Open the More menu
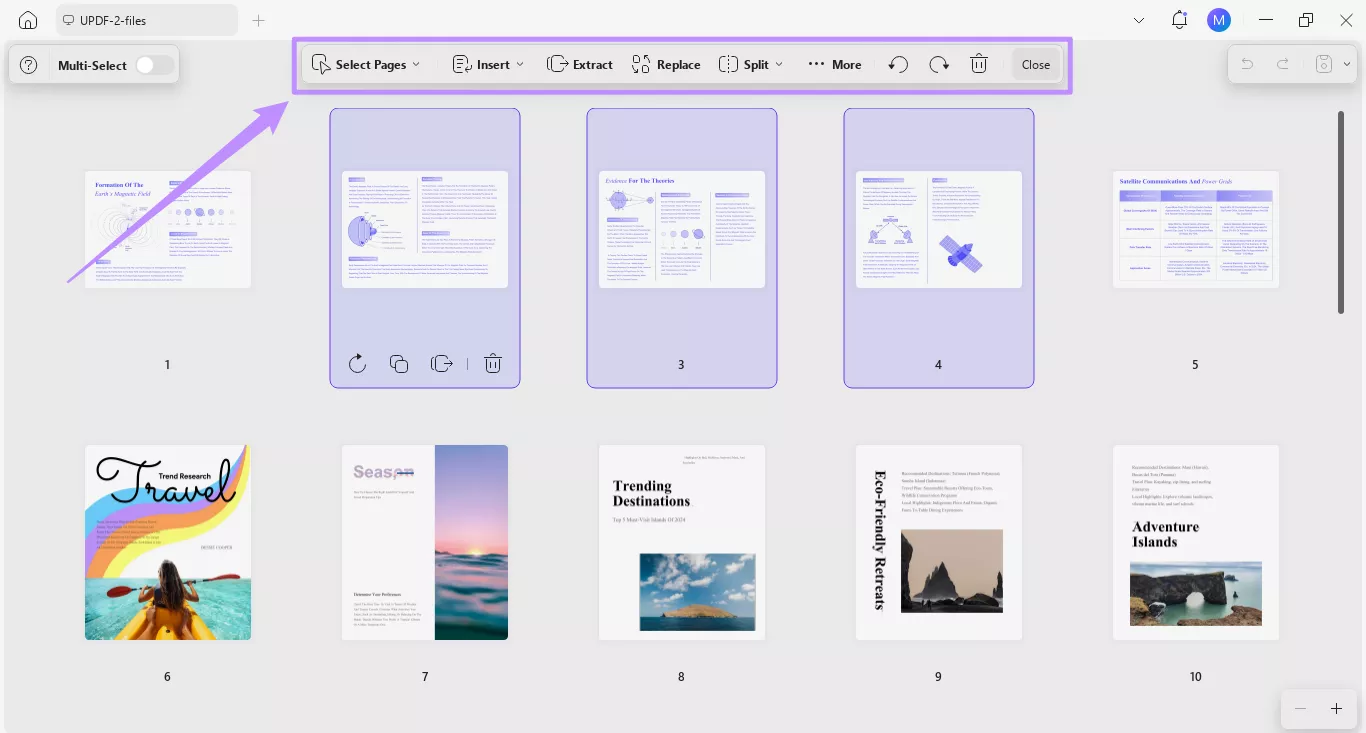Image resolution: width=1366 pixels, height=733 pixels. (x=834, y=63)
